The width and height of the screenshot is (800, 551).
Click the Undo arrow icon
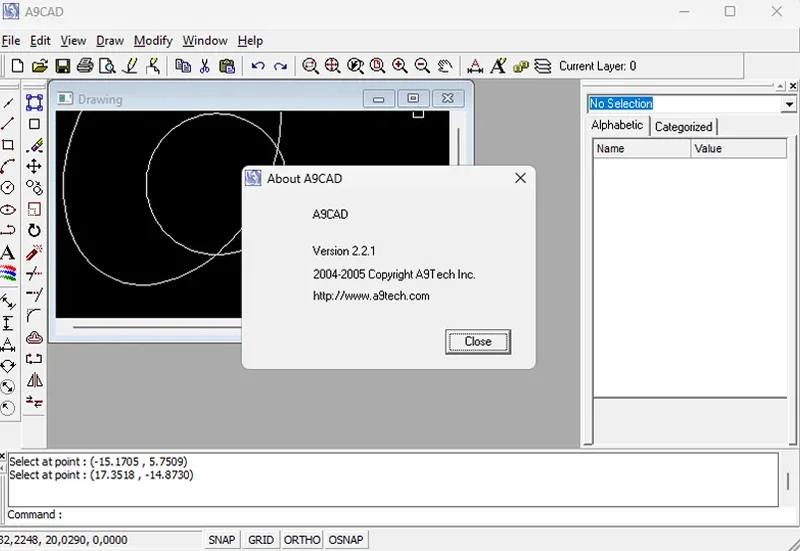[258, 66]
